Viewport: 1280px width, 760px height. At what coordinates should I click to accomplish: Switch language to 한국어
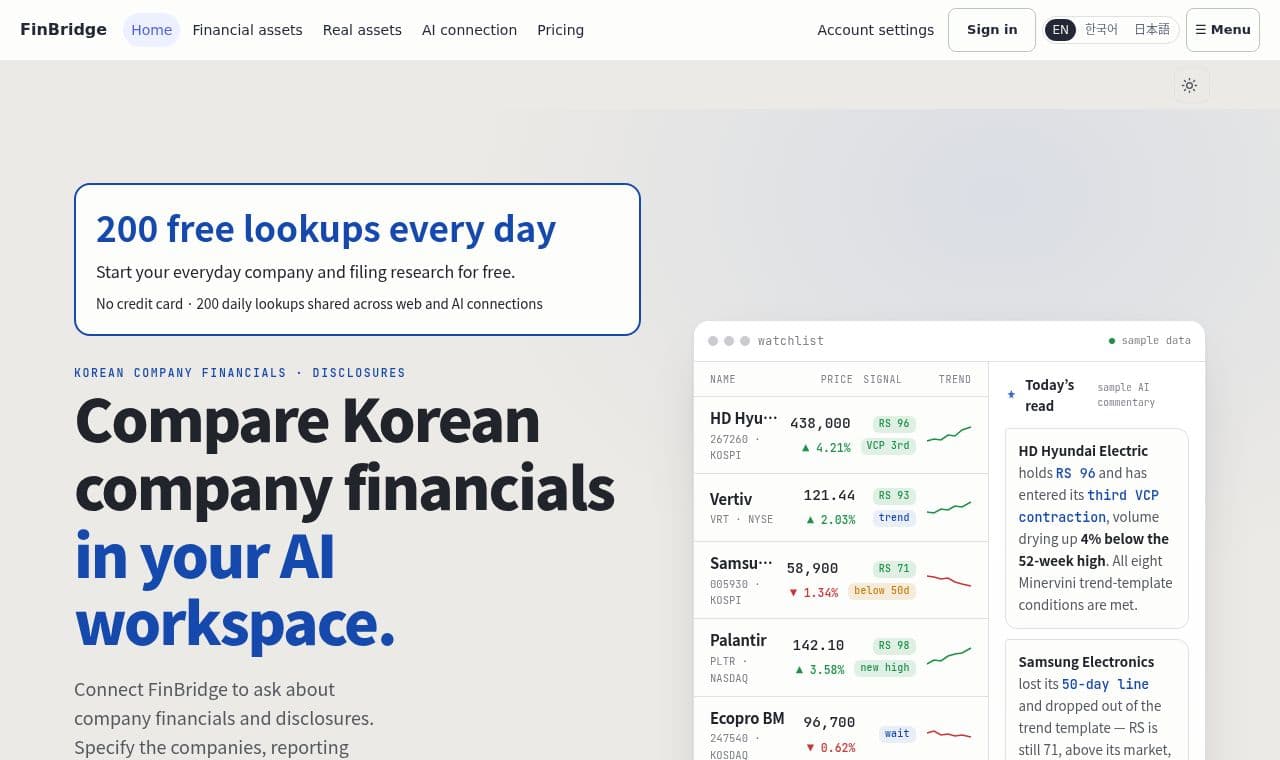click(1101, 30)
